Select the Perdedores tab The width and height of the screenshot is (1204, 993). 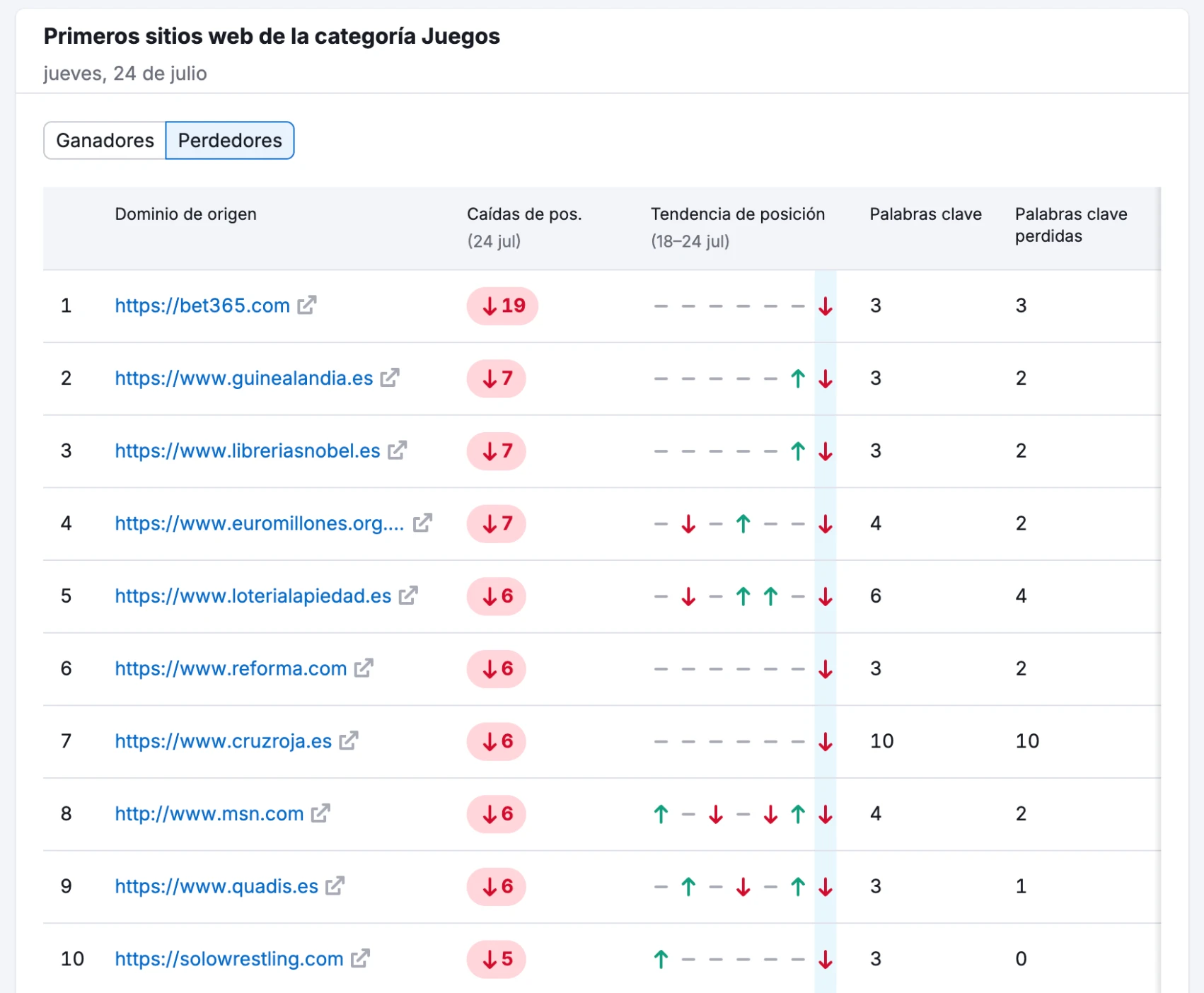coord(229,140)
